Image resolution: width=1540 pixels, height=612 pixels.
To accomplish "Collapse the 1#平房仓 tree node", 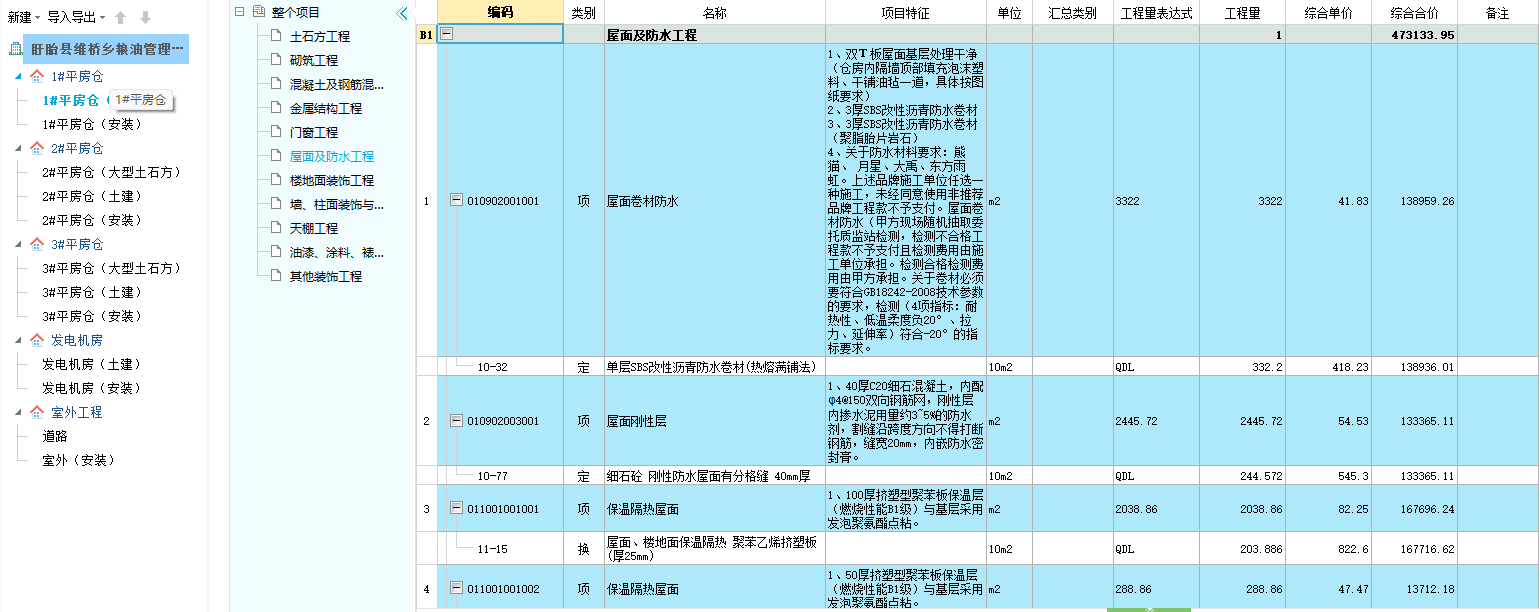I will pyautogui.click(x=19, y=76).
